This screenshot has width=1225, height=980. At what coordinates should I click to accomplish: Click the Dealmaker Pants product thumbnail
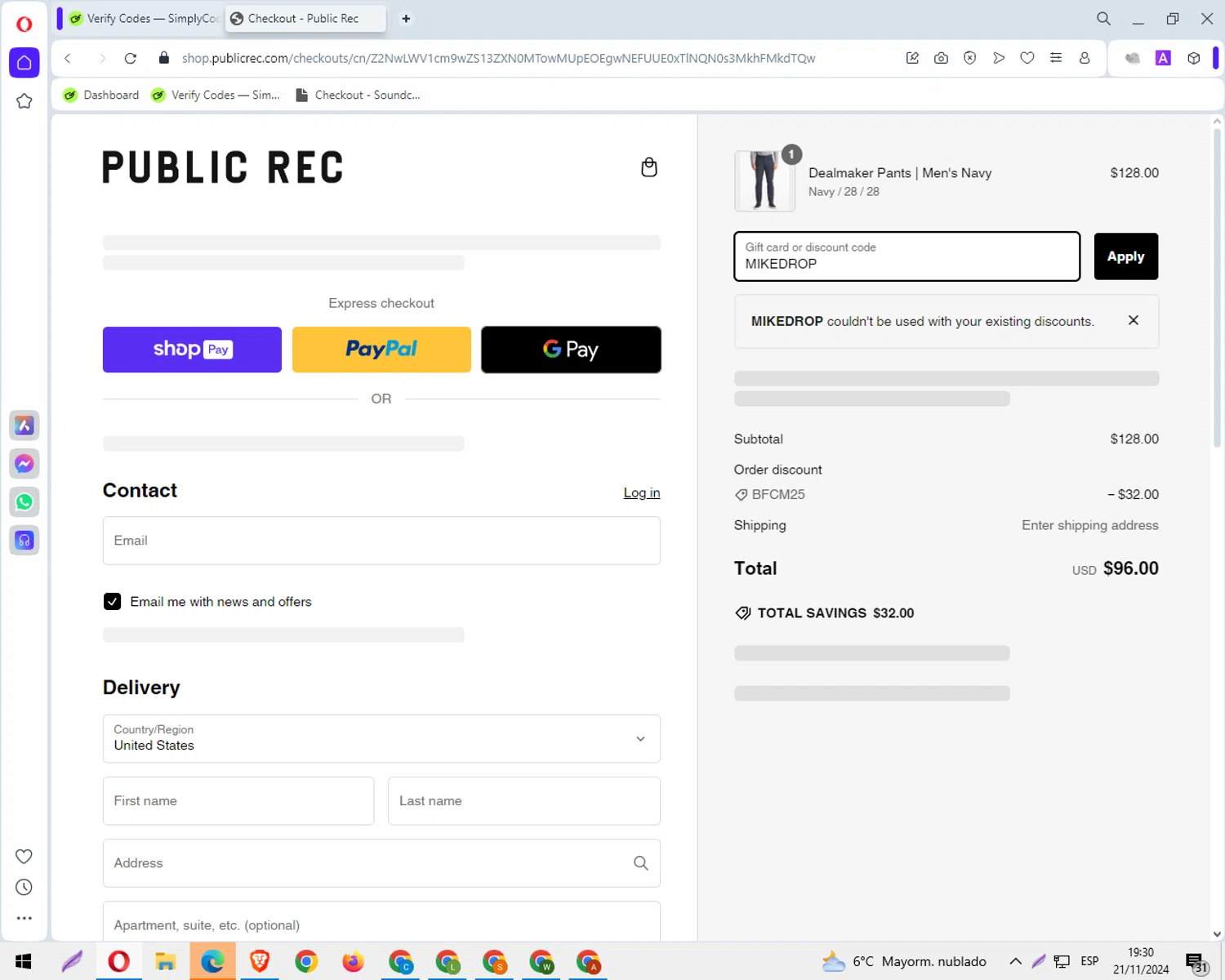pos(764,181)
